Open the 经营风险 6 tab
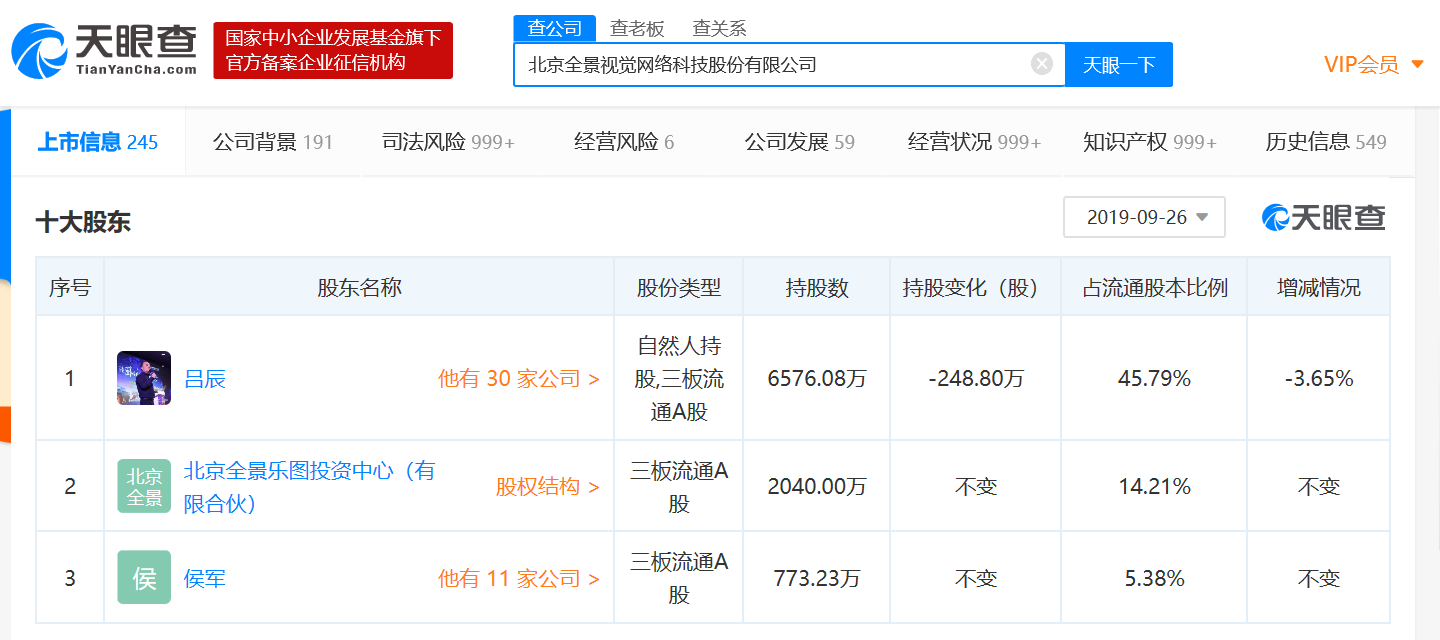 click(624, 142)
